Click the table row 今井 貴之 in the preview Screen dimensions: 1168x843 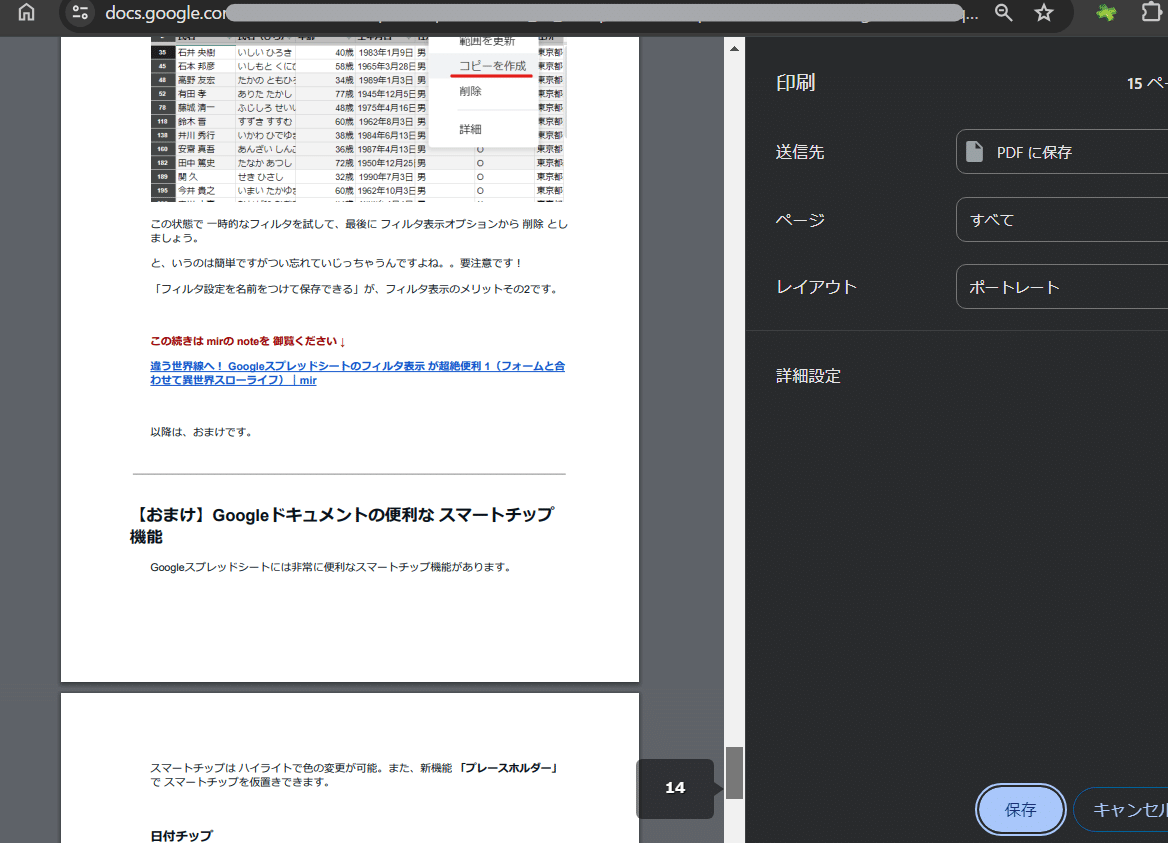[x=357, y=191]
